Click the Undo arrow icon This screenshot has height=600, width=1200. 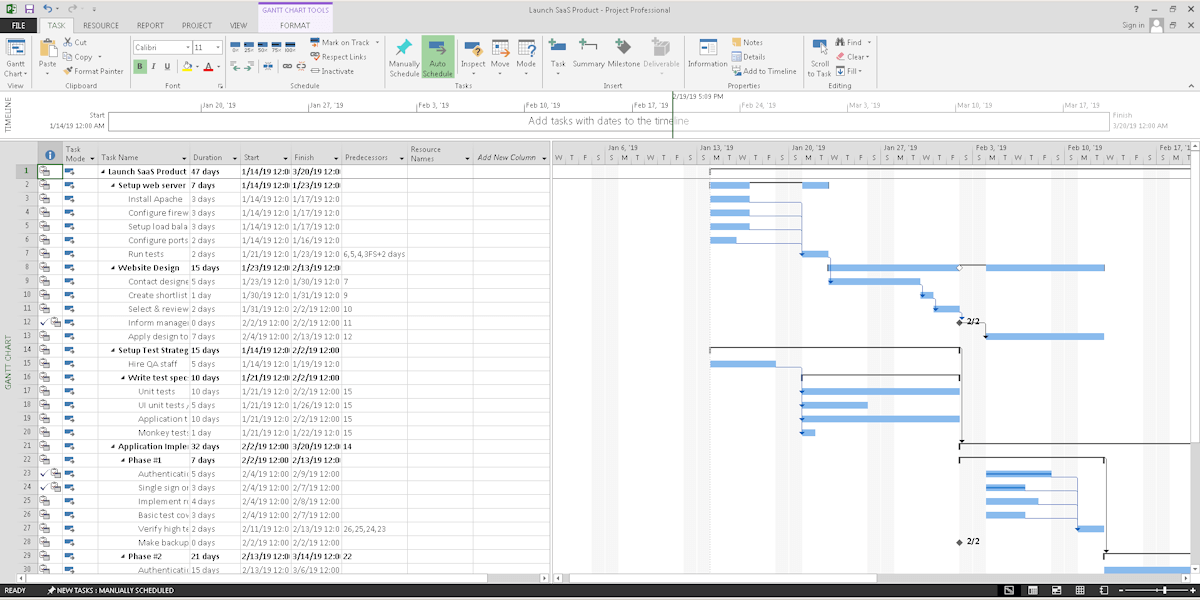tap(48, 9)
